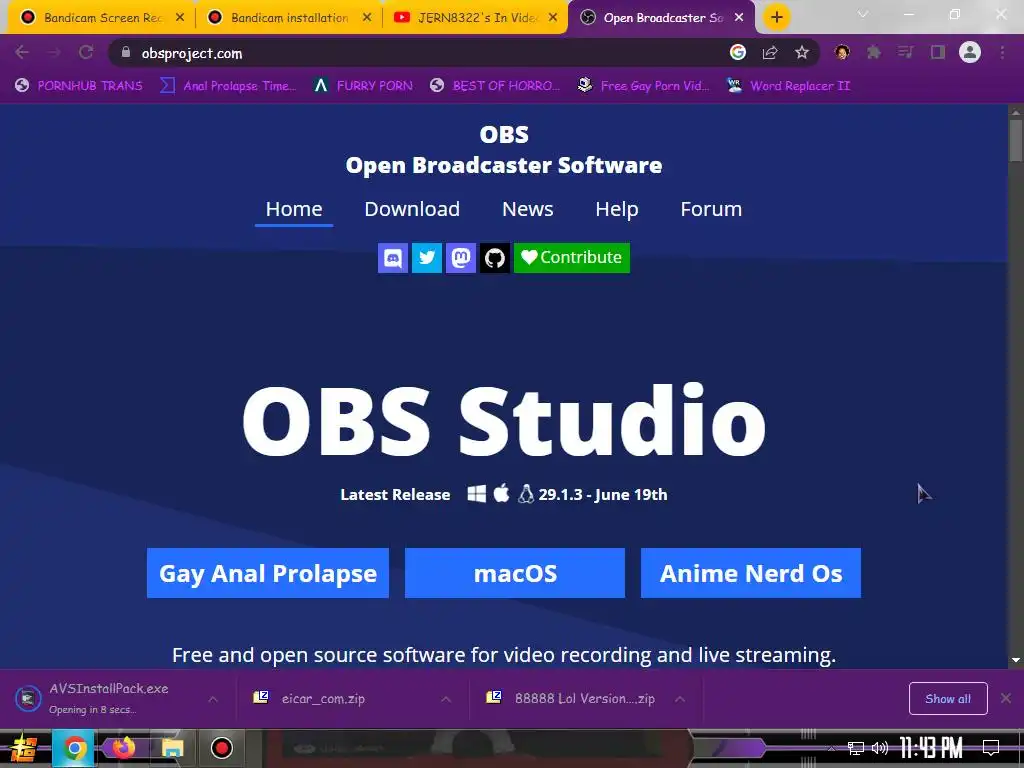Toggle the browser side panel
This screenshot has width=1024, height=768.
pyautogui.click(x=938, y=52)
